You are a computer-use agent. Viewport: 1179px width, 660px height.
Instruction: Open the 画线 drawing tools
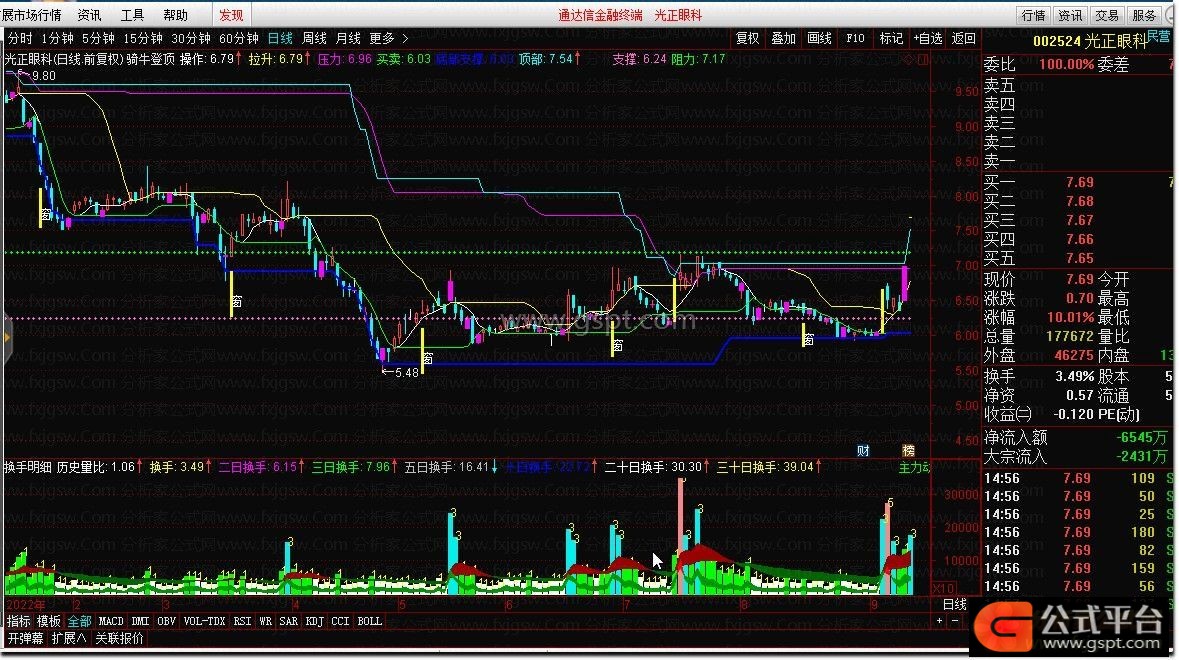[820, 38]
